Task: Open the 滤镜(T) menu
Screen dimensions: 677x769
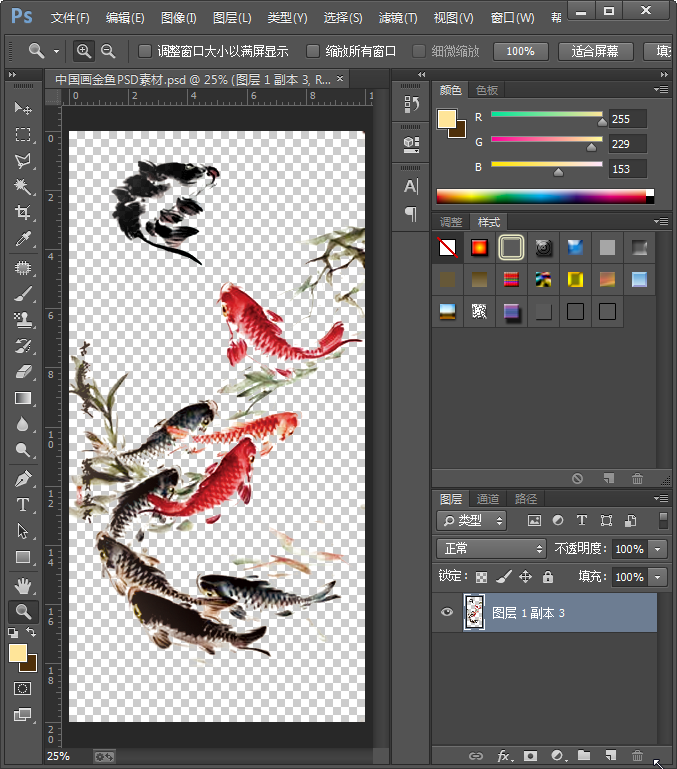Action: (x=398, y=18)
